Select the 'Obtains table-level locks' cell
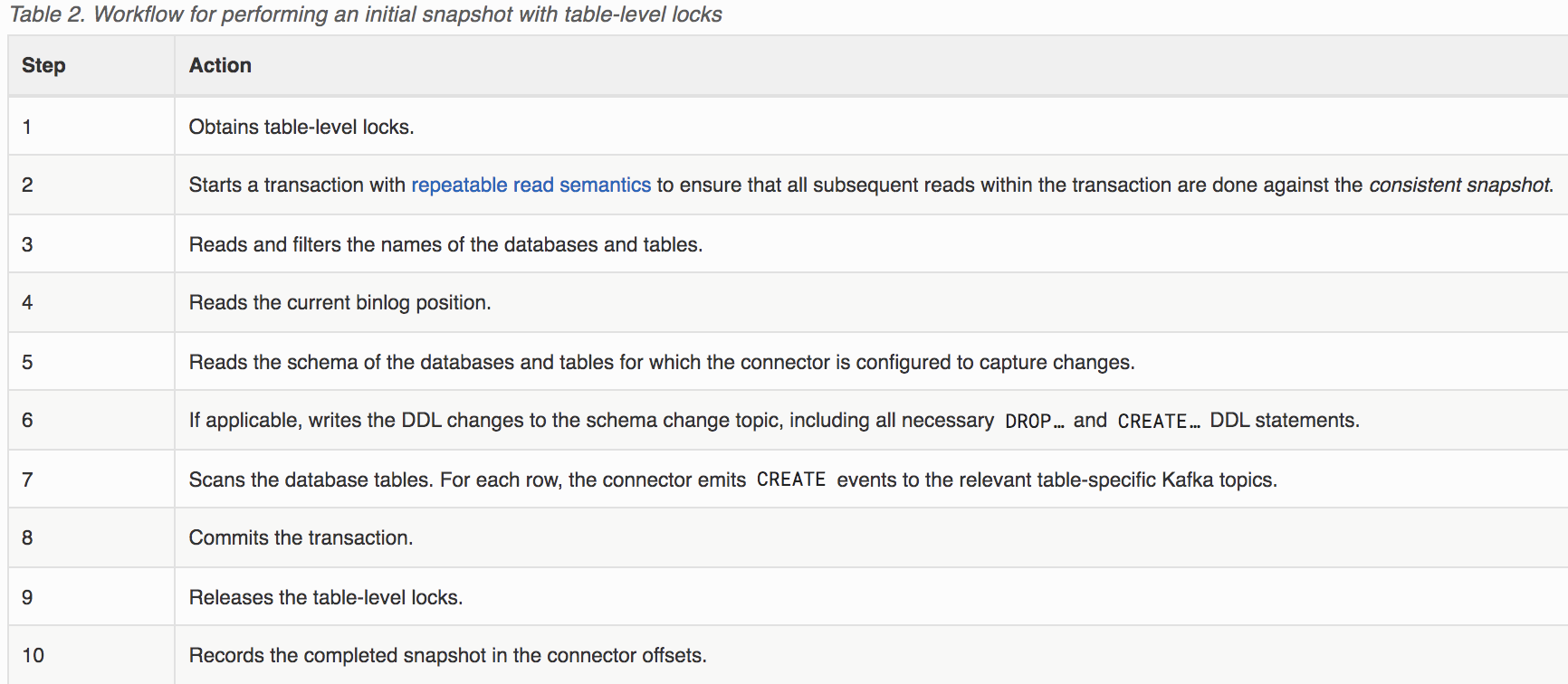The height and width of the screenshot is (684, 1568). [871, 127]
